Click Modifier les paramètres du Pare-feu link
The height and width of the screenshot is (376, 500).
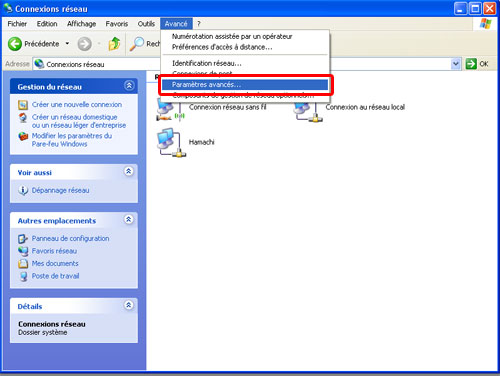[x=72, y=140]
